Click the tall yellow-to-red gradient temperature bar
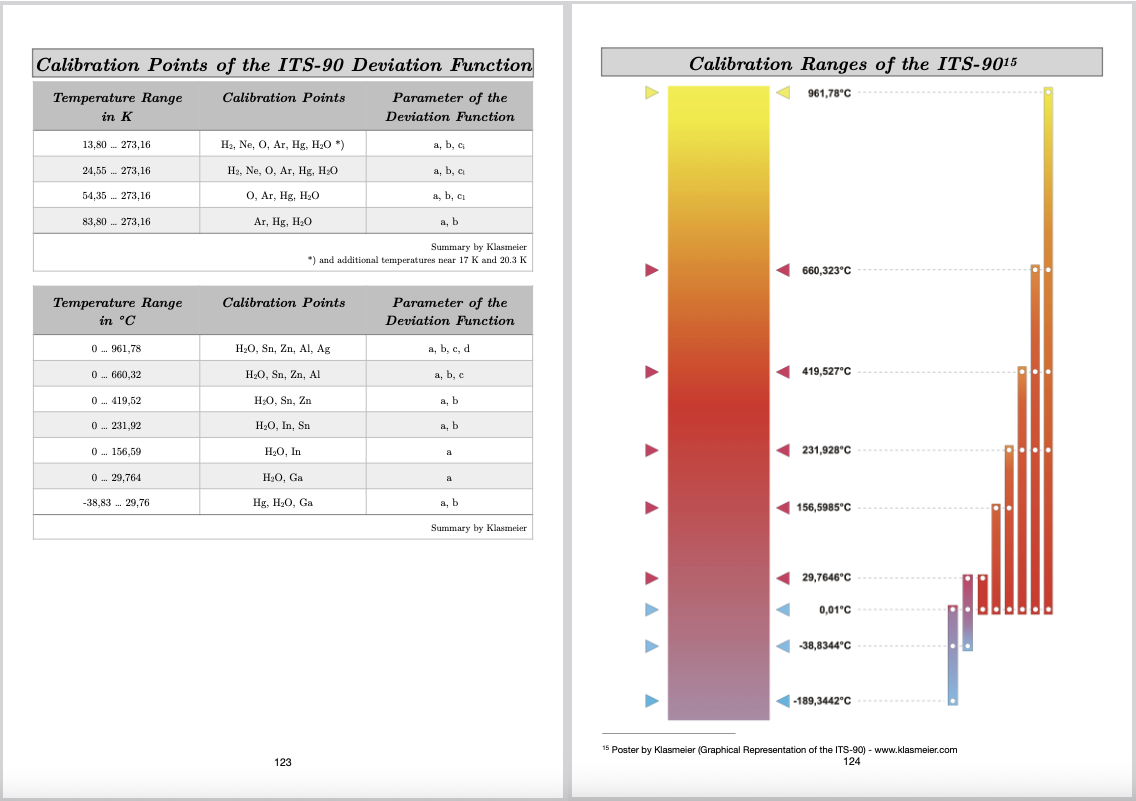Image resolution: width=1136 pixels, height=801 pixels. point(718,400)
